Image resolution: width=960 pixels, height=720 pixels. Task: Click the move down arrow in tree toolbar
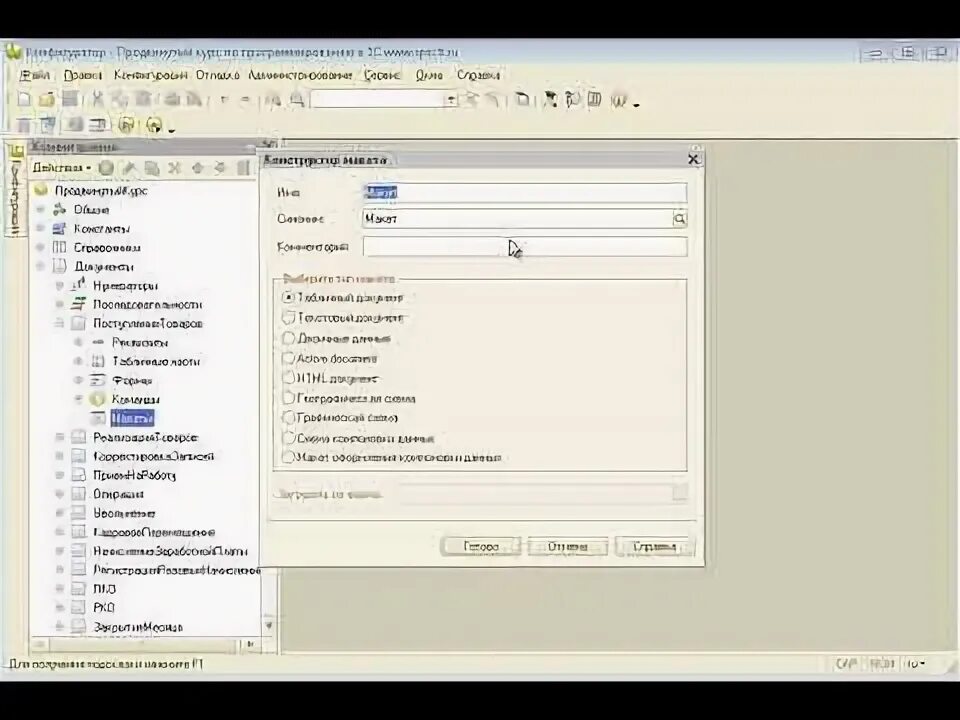coord(220,168)
